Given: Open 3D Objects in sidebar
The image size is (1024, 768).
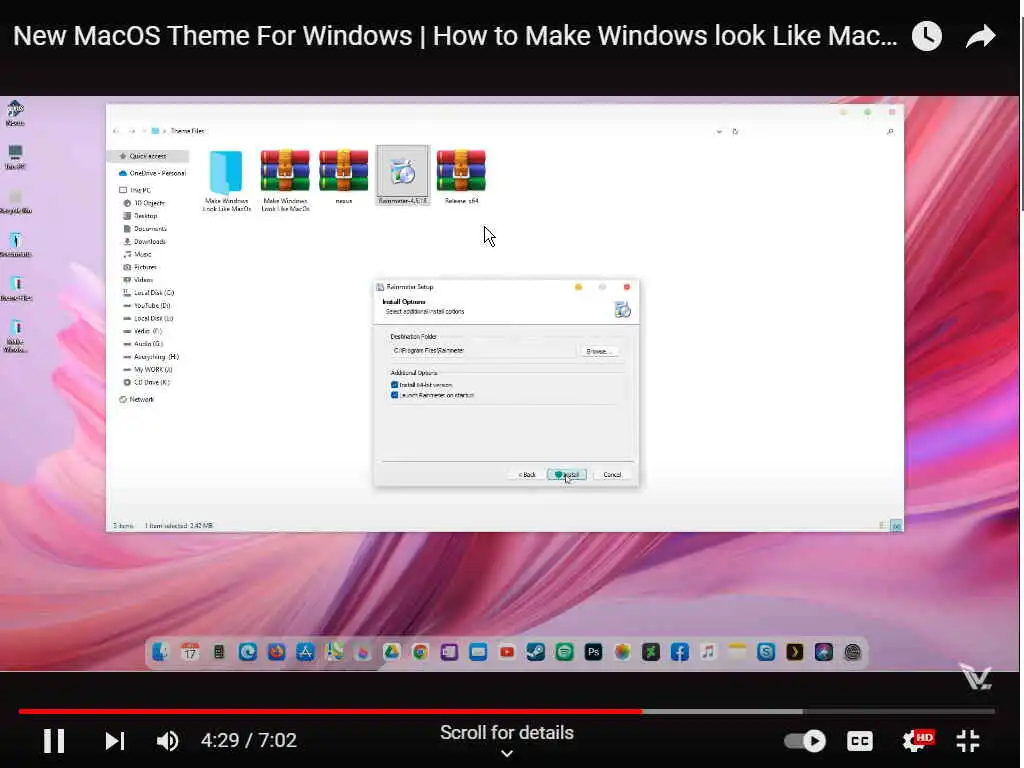Looking at the screenshot, I should [144, 203].
